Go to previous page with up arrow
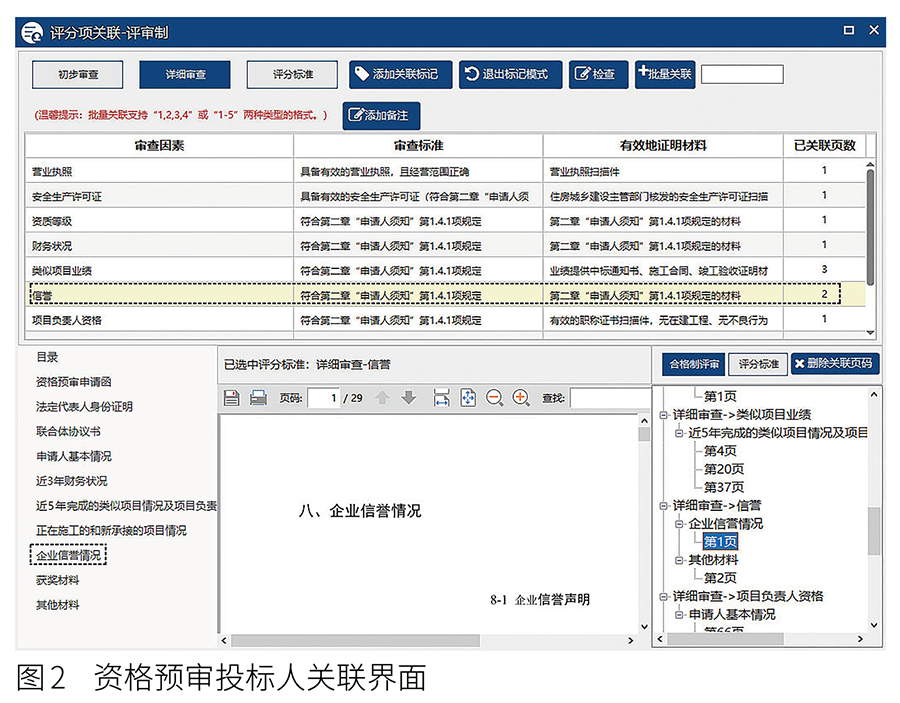 382,398
